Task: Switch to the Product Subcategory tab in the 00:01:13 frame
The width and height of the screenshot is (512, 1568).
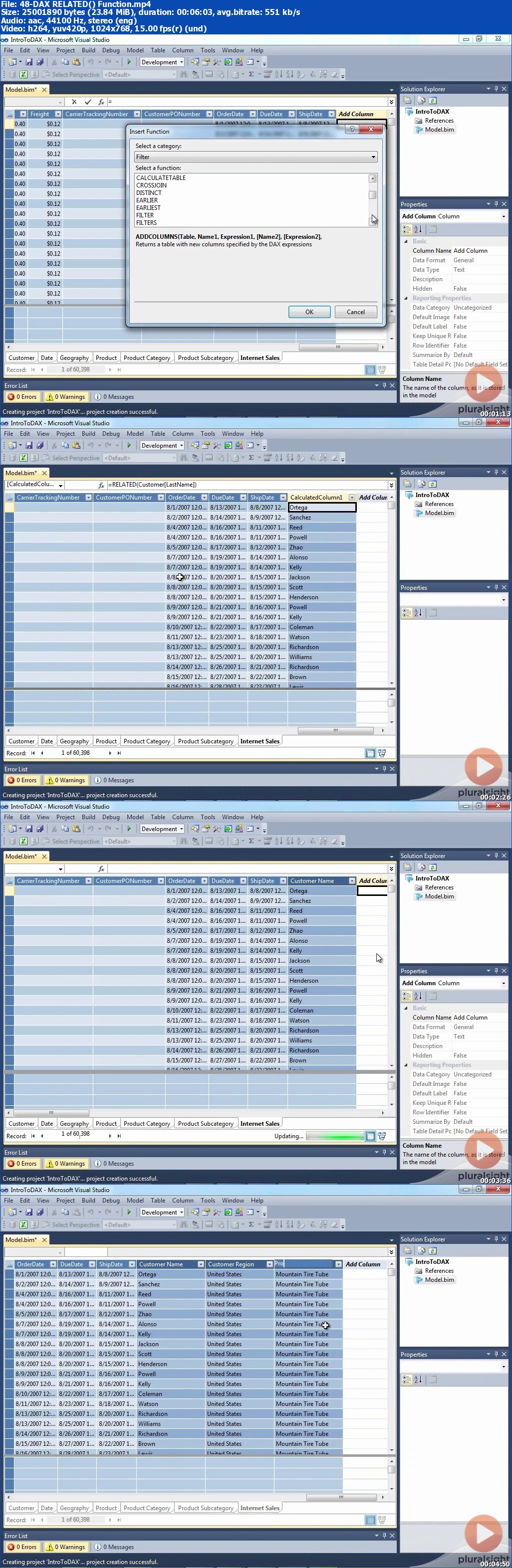Action: pos(206,358)
